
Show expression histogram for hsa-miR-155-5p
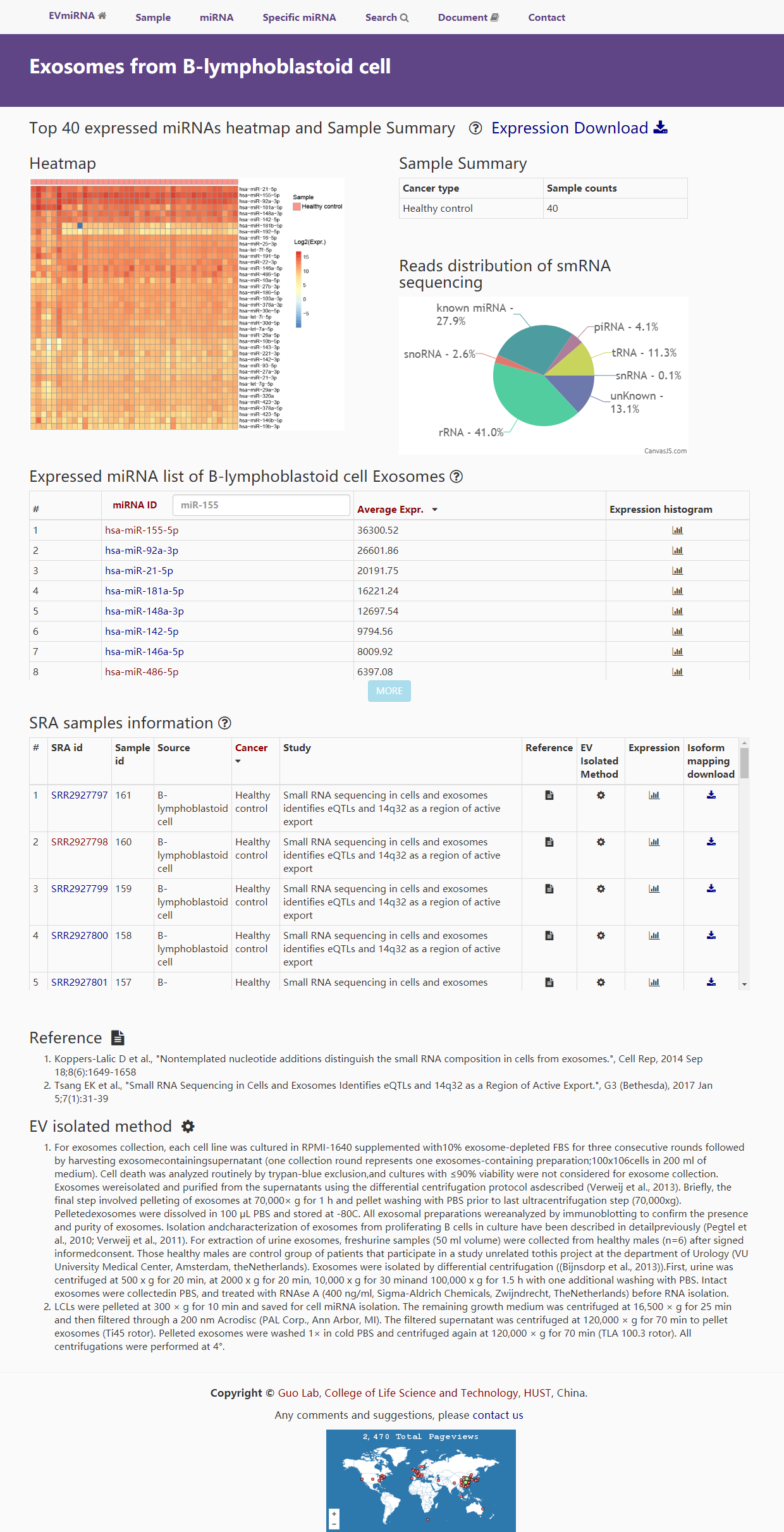678,530
